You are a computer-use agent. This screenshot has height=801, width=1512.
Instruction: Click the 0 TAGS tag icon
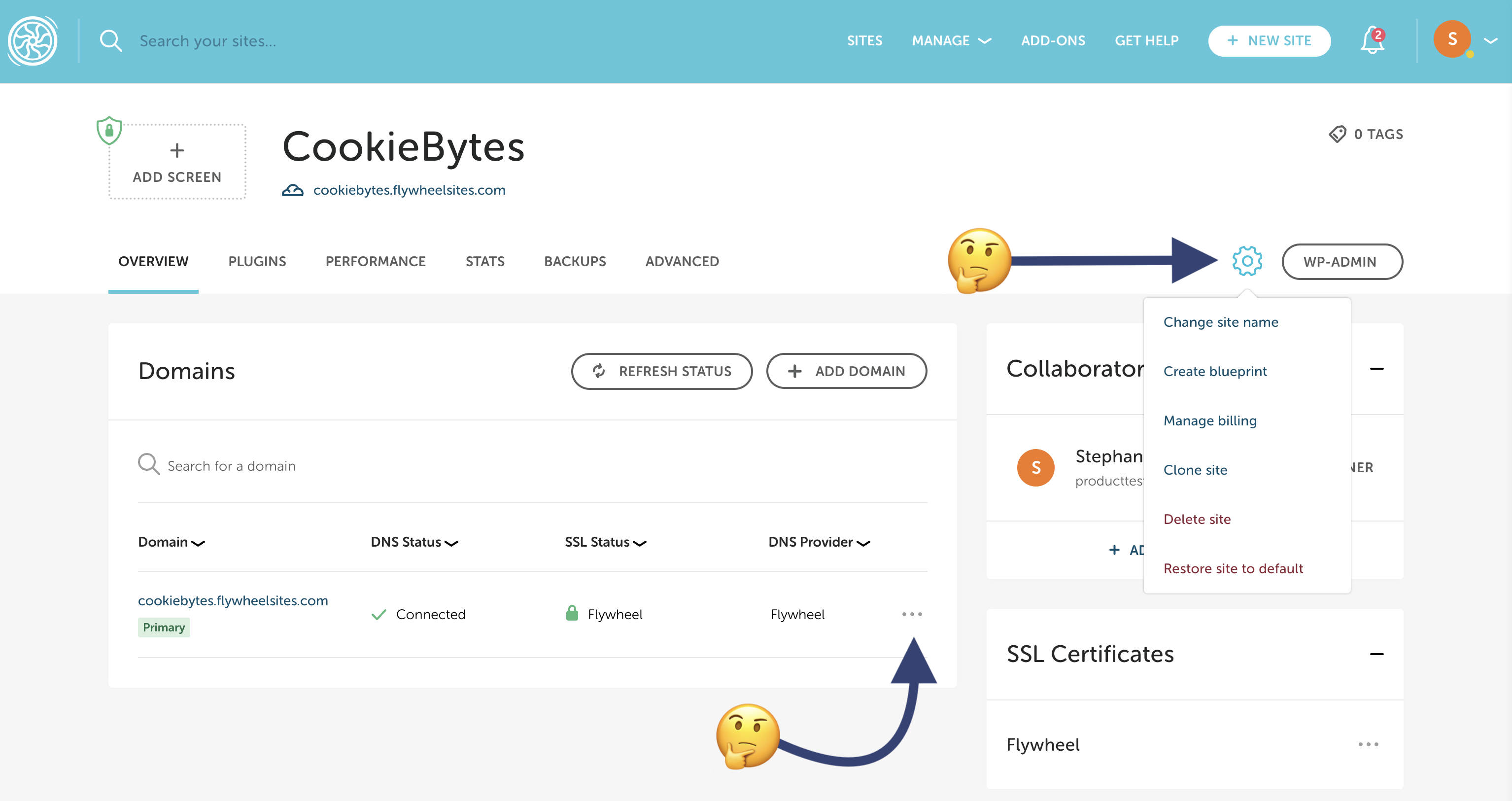tap(1337, 134)
